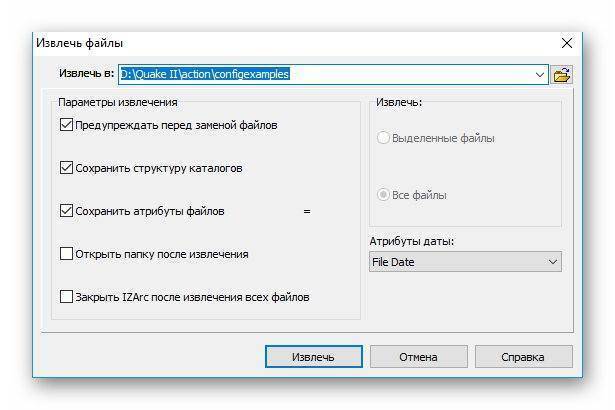Screen dimensions: 615x410
Task: Uncheck Предупреждать перед заменой файлов
Action: (66, 125)
